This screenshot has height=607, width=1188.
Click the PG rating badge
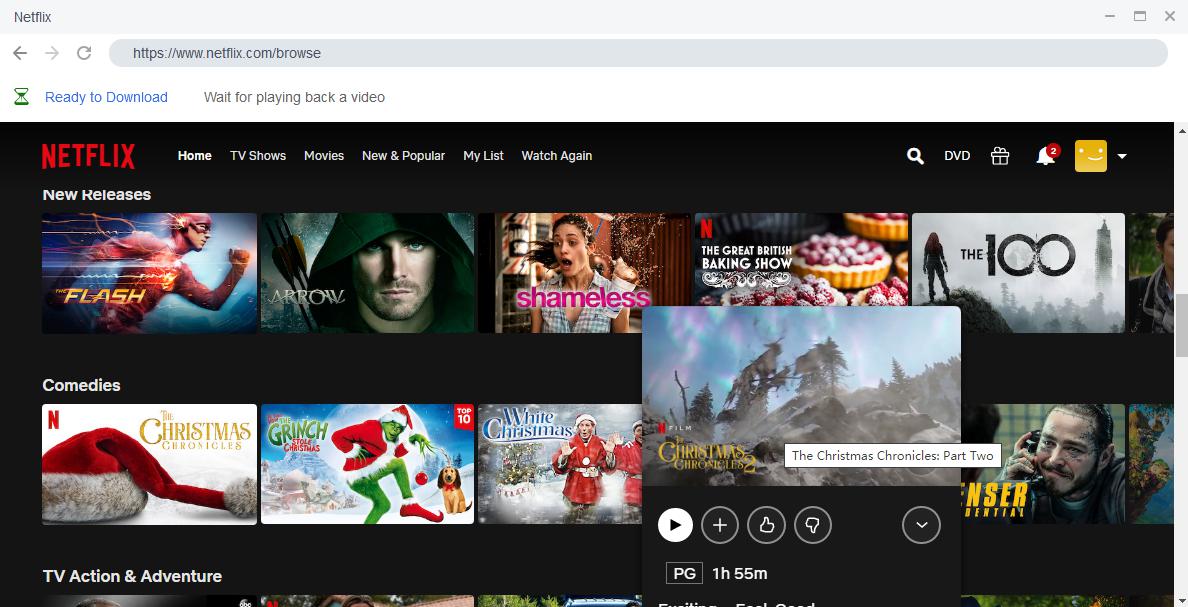(684, 574)
